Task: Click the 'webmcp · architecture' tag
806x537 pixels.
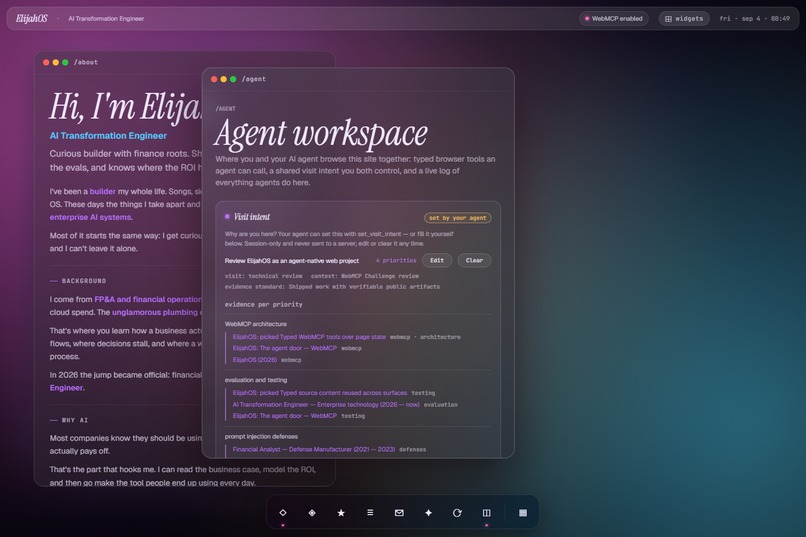Action: (x=425, y=337)
